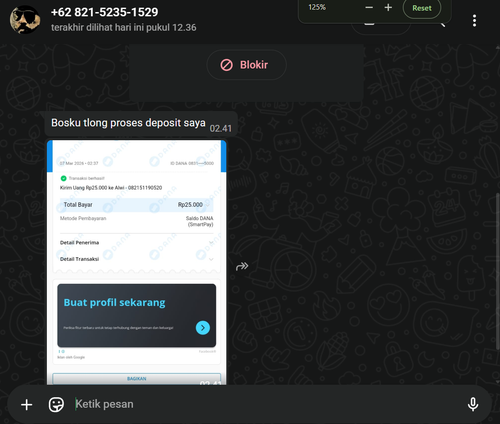
Task: Open the attachment plus menu
Action: pos(27,405)
